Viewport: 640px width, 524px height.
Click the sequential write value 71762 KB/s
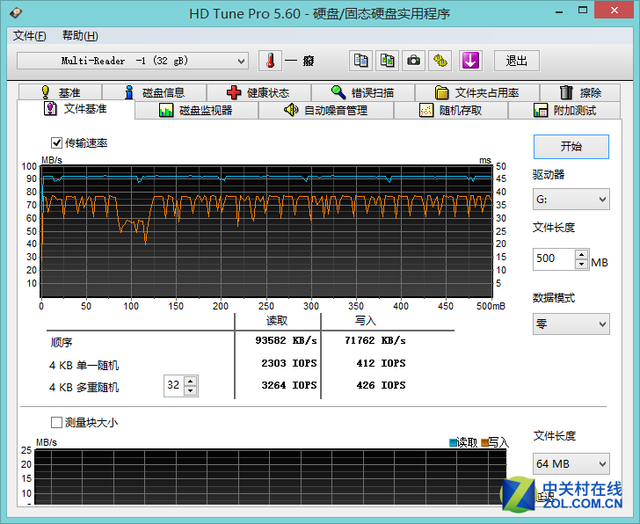pos(375,340)
